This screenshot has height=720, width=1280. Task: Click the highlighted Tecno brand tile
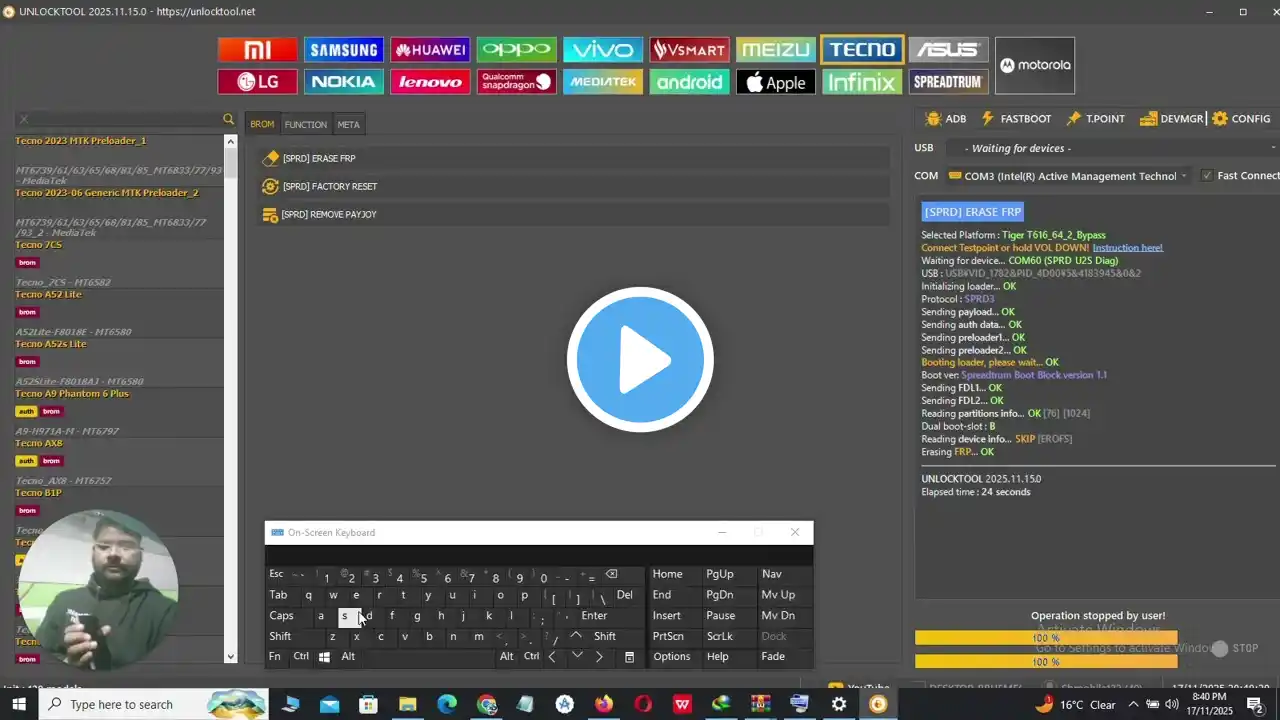[x=862, y=50]
